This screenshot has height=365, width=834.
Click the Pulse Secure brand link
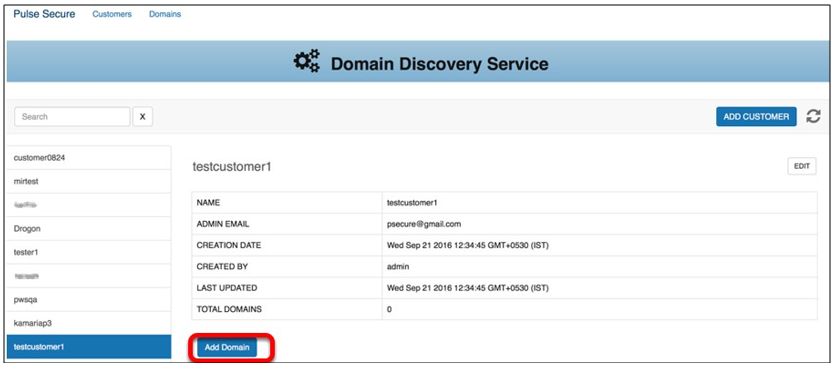pyautogui.click(x=44, y=14)
